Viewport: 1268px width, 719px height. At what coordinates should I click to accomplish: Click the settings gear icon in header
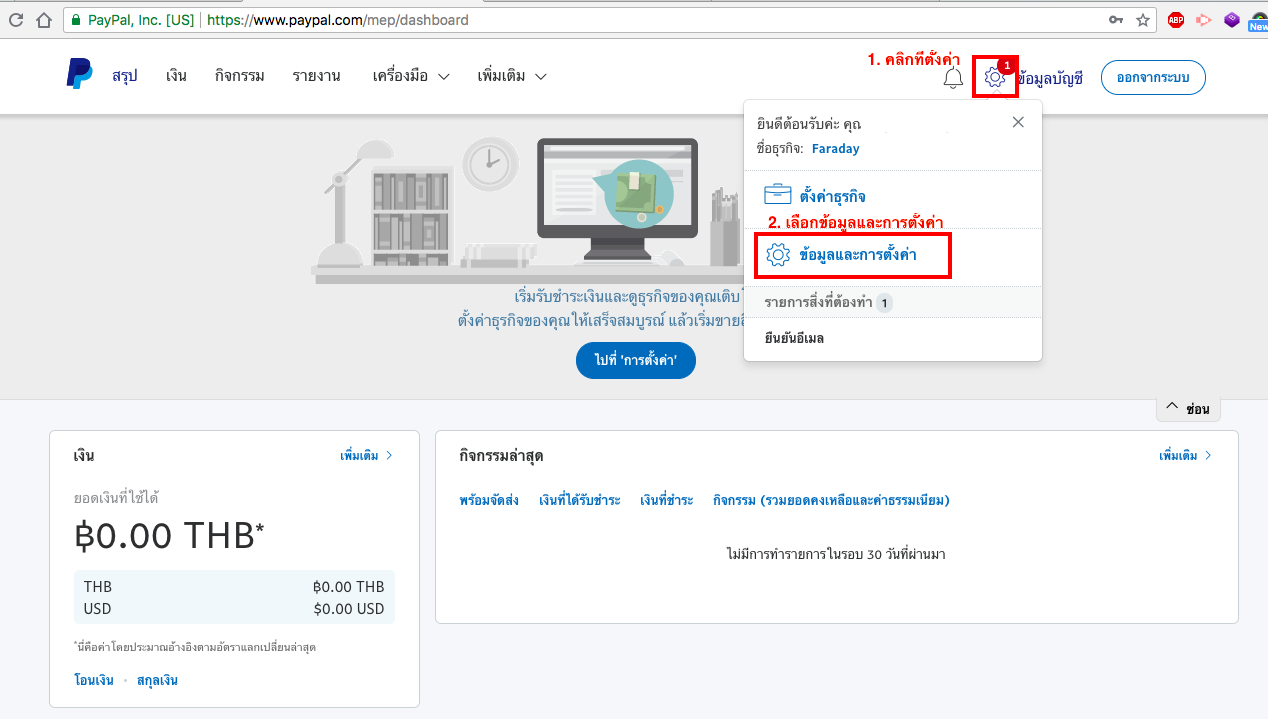pyautogui.click(x=994, y=77)
